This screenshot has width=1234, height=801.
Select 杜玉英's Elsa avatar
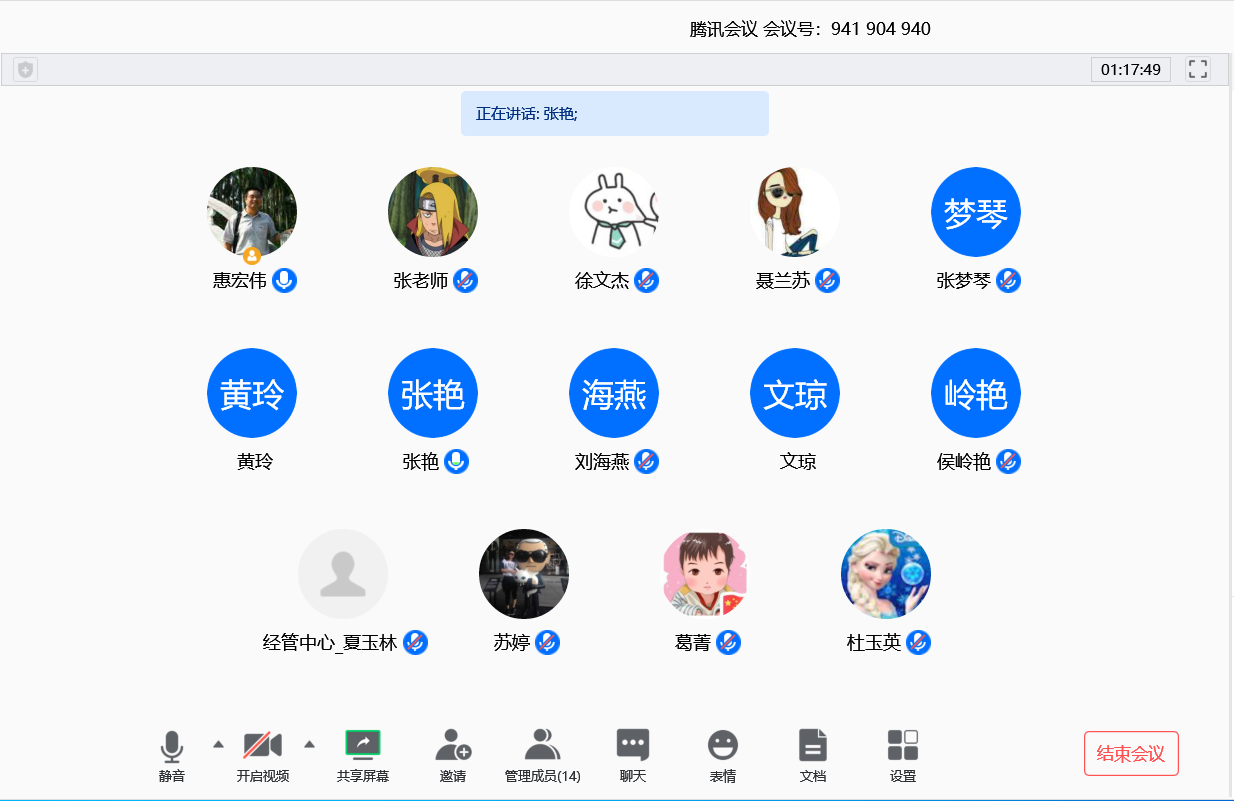click(x=886, y=574)
